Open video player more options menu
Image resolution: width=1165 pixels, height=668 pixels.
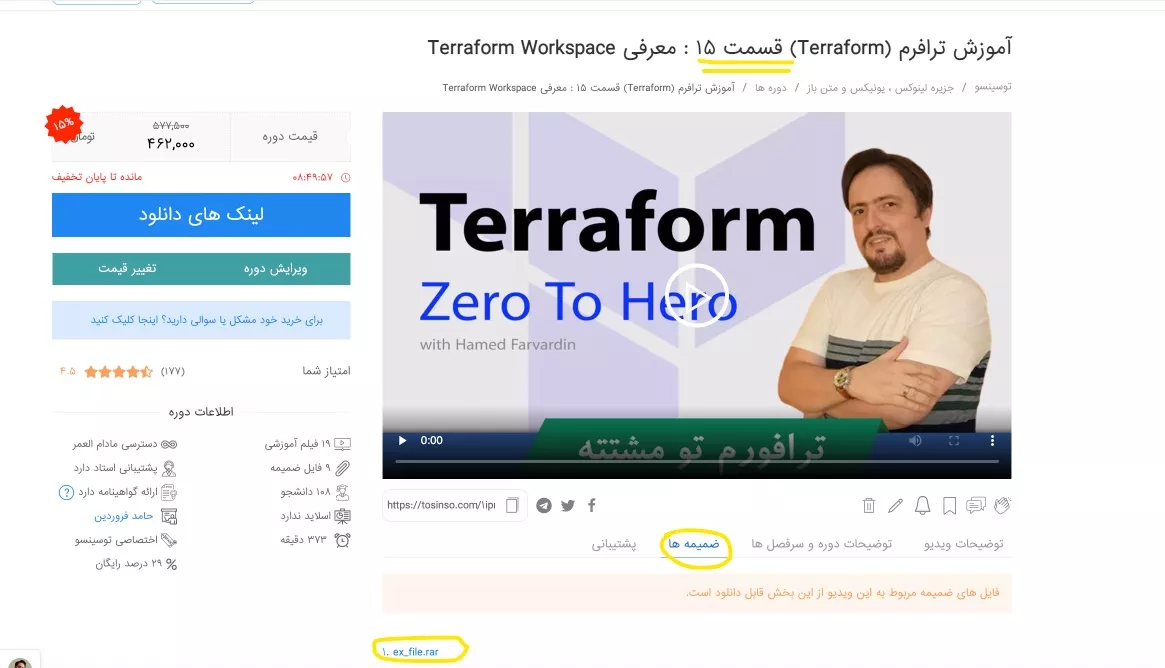[x=992, y=441]
